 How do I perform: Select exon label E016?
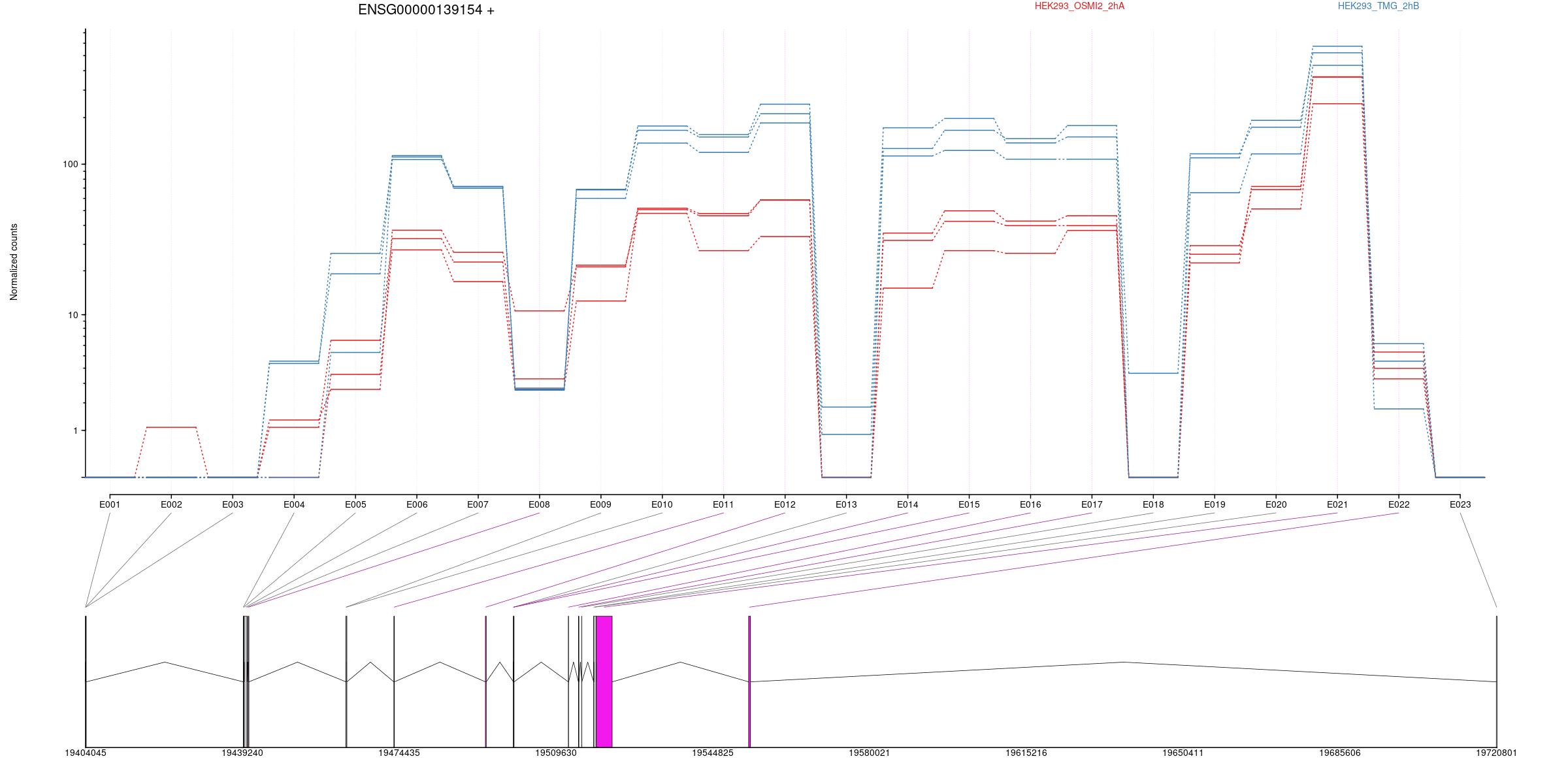pyautogui.click(x=1030, y=504)
